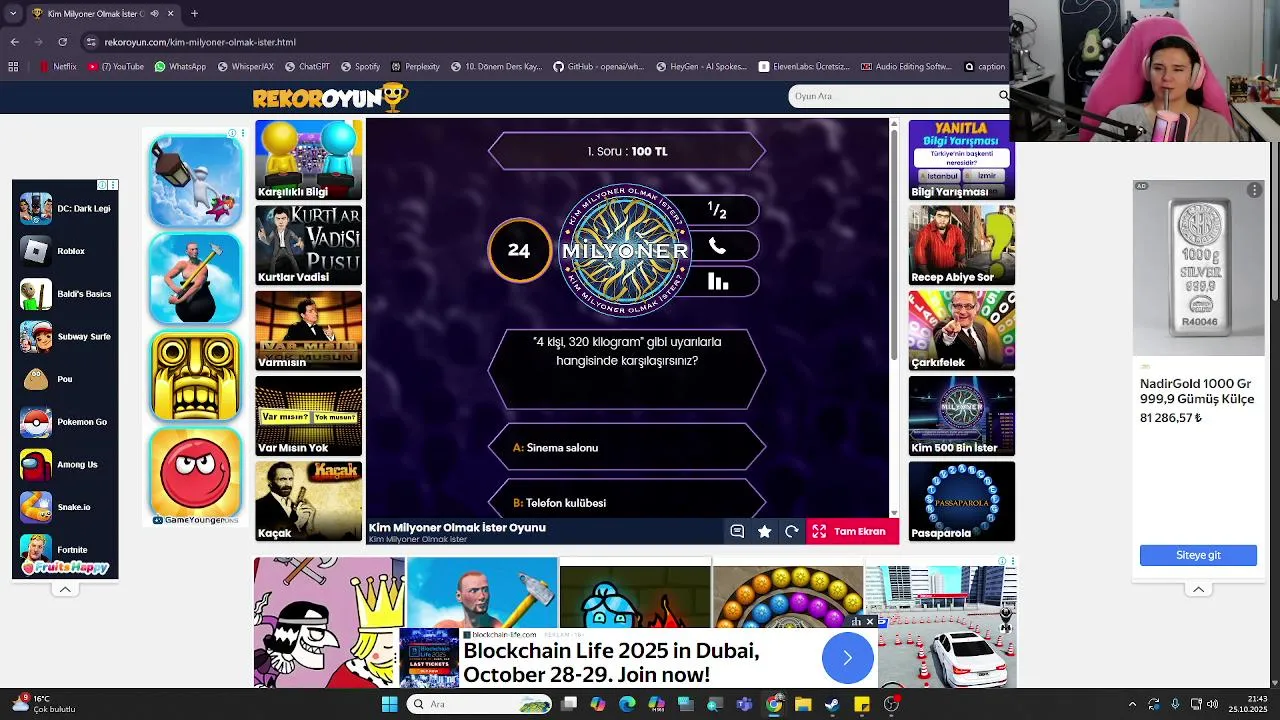Open the Perplexity bookmark

coord(416,67)
